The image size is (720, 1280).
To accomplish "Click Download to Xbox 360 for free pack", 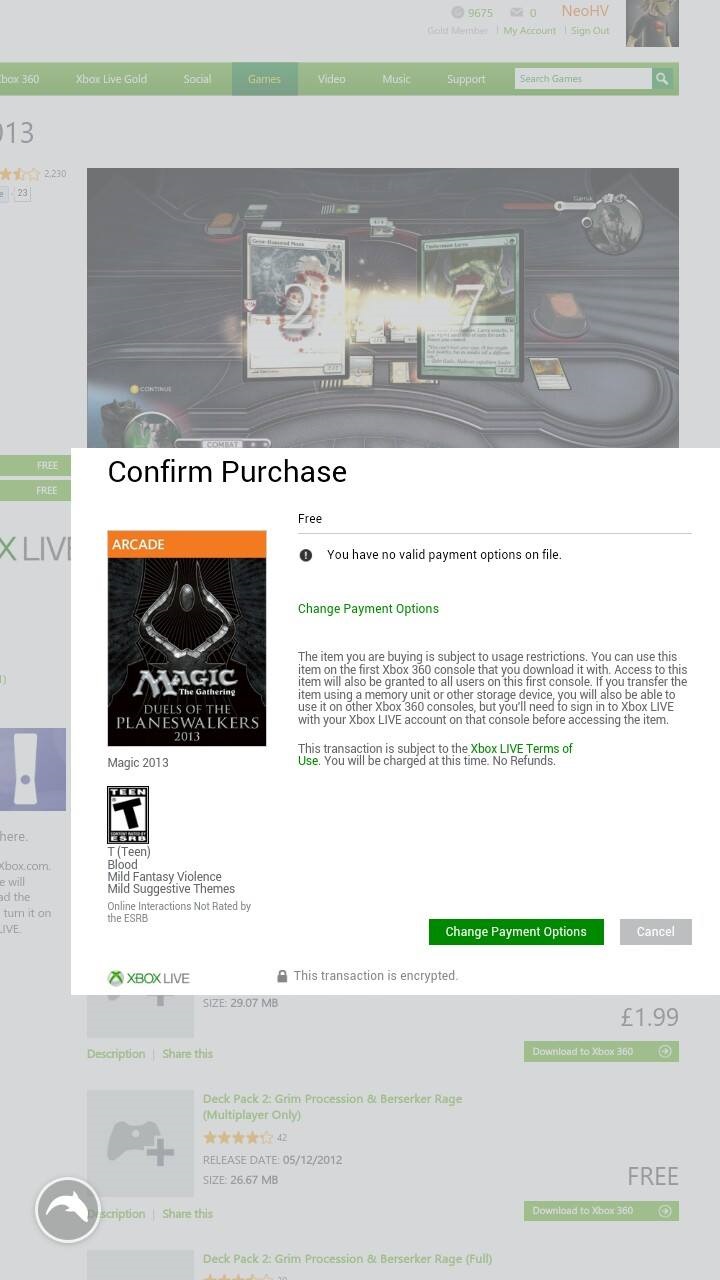I will [601, 1211].
